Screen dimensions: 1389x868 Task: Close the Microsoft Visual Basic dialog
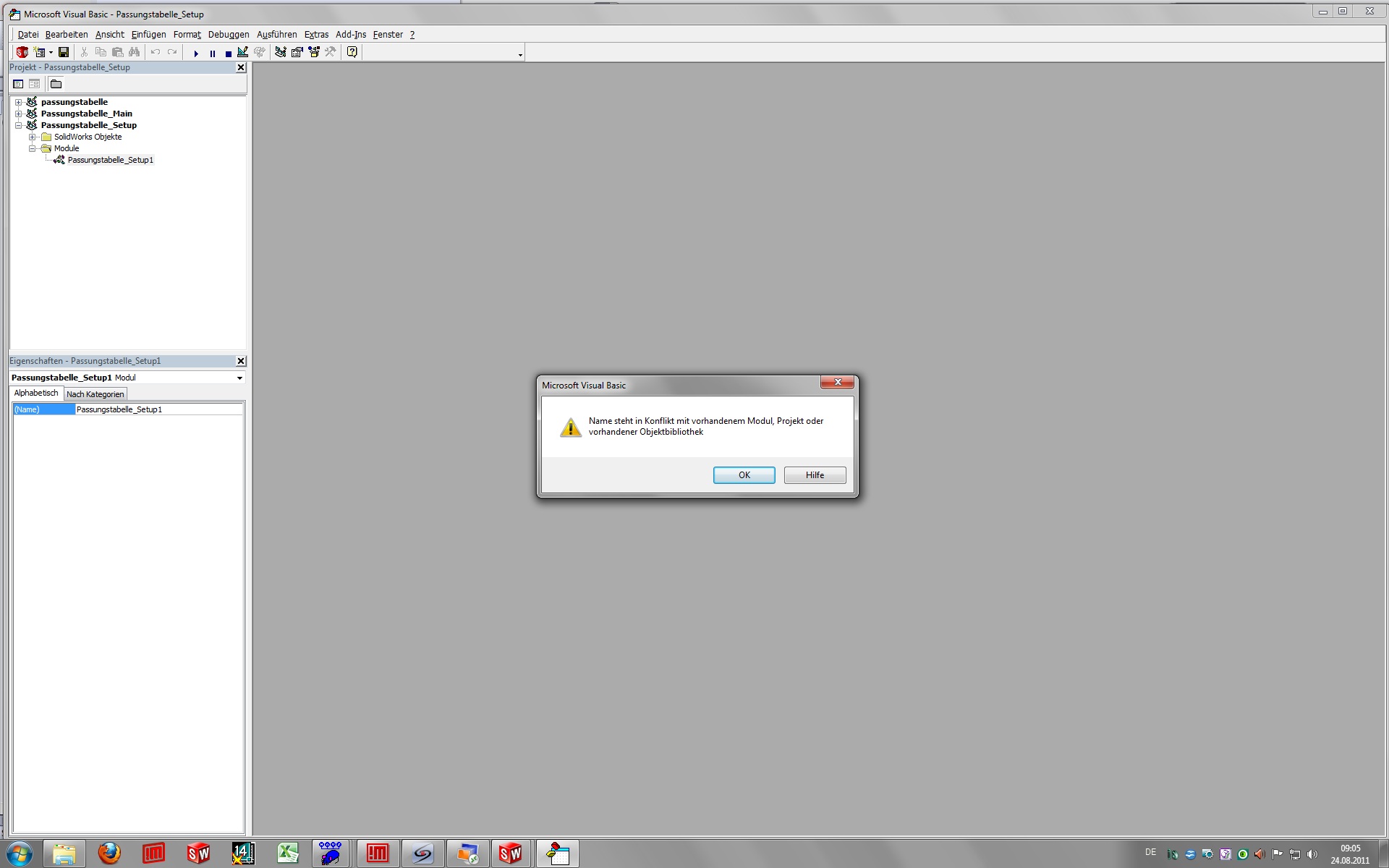coord(838,382)
